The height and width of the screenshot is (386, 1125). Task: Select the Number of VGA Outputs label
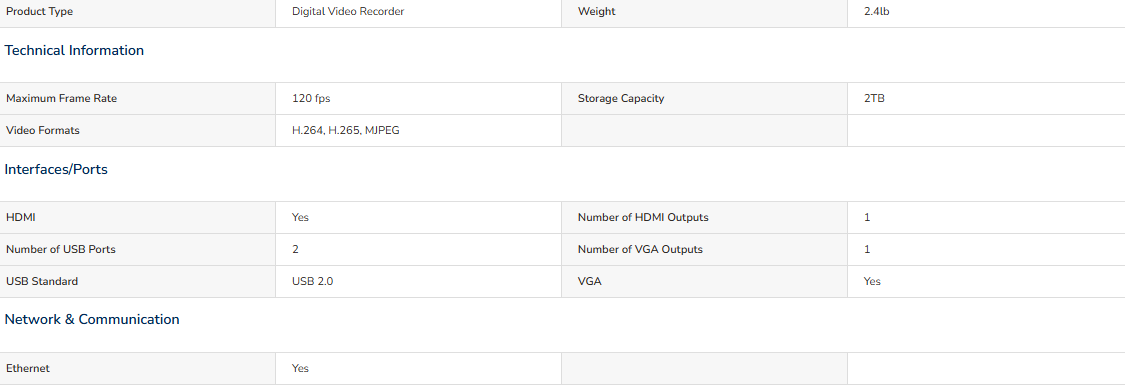pyautogui.click(x=640, y=250)
